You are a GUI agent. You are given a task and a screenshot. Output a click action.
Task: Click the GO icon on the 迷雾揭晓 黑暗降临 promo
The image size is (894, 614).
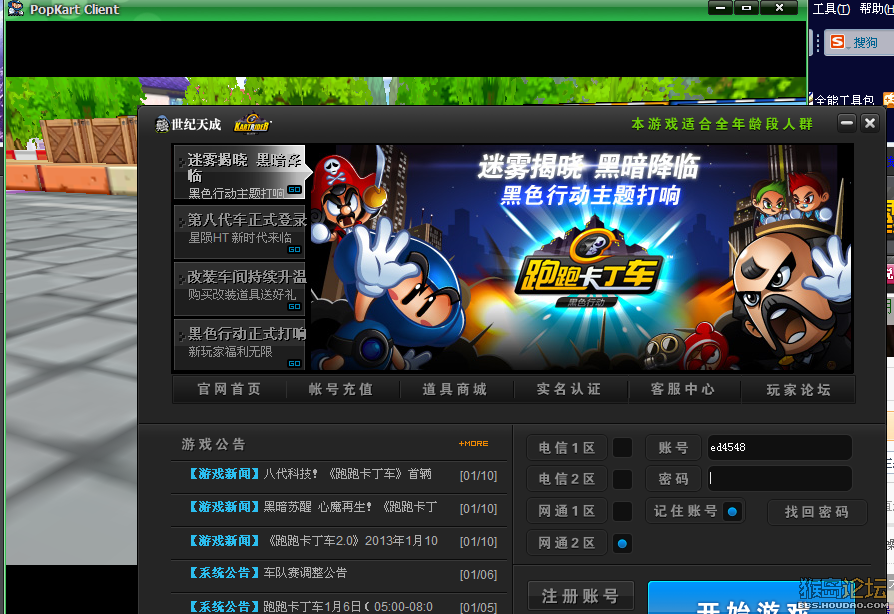294,190
